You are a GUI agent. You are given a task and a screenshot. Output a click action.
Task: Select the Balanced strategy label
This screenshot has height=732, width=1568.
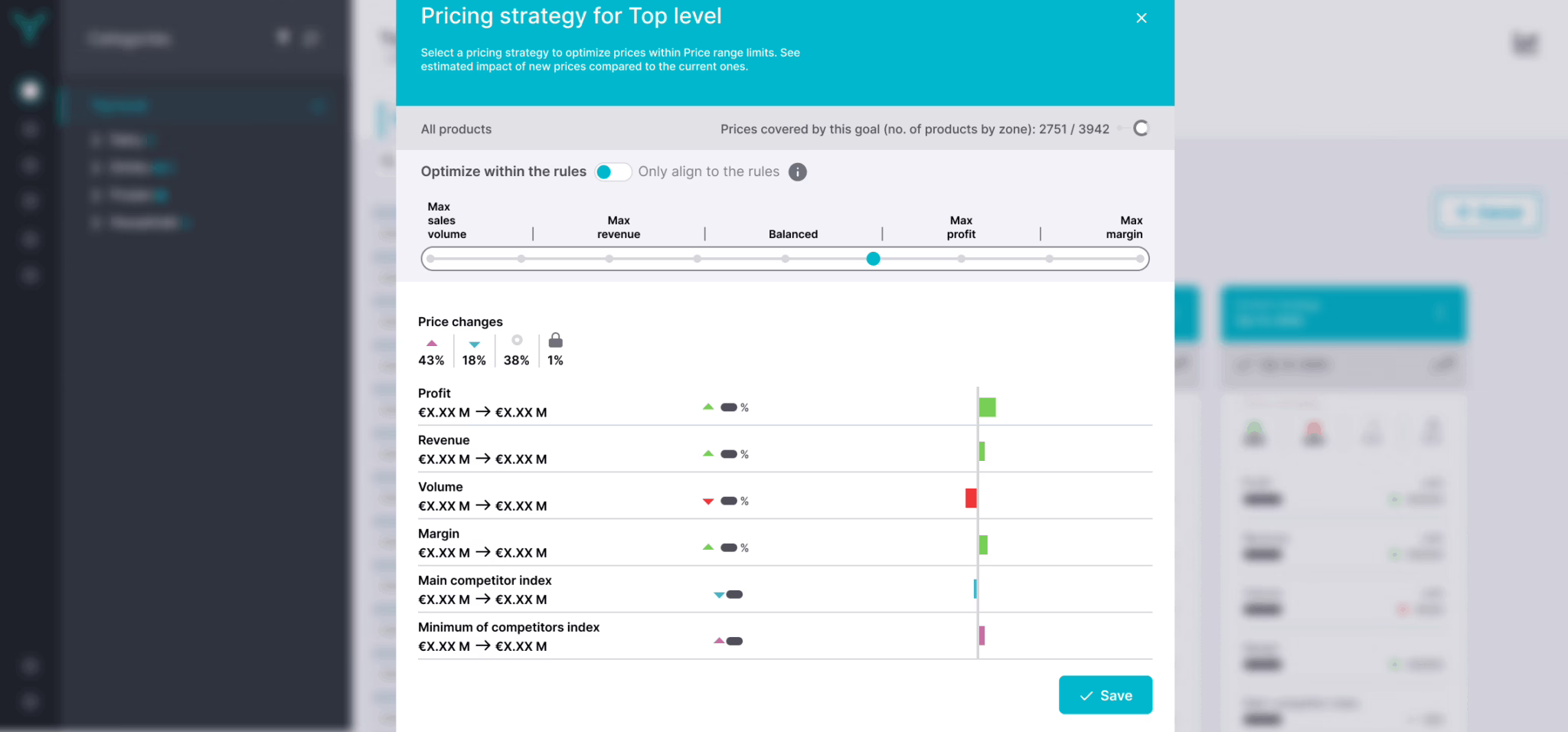tap(792, 234)
